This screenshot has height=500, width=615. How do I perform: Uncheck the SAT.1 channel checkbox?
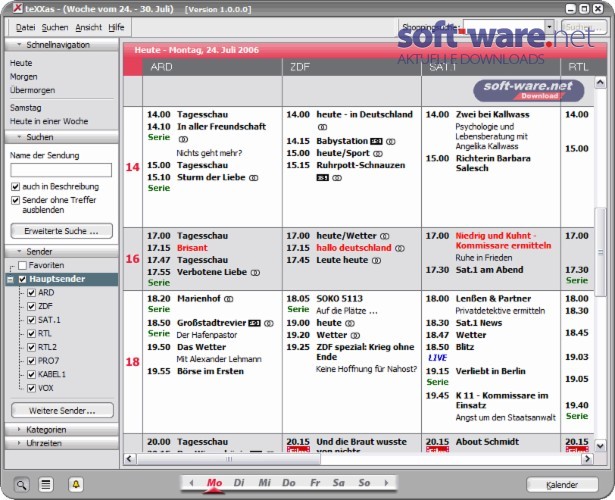pyautogui.click(x=32, y=320)
